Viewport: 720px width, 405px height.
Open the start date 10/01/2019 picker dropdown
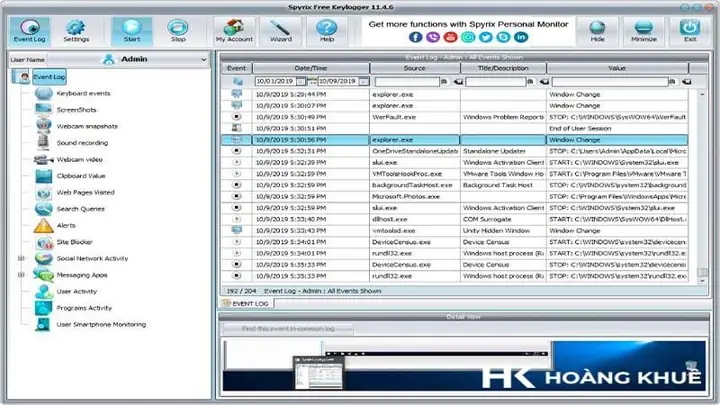[300, 81]
